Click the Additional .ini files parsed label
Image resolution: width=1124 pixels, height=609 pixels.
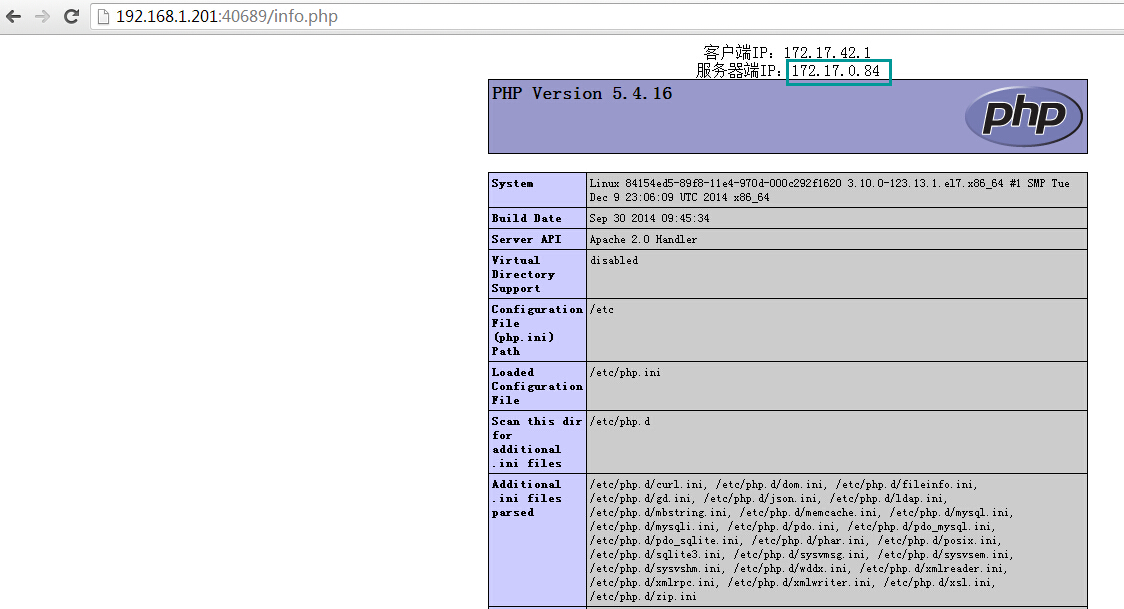(526, 497)
